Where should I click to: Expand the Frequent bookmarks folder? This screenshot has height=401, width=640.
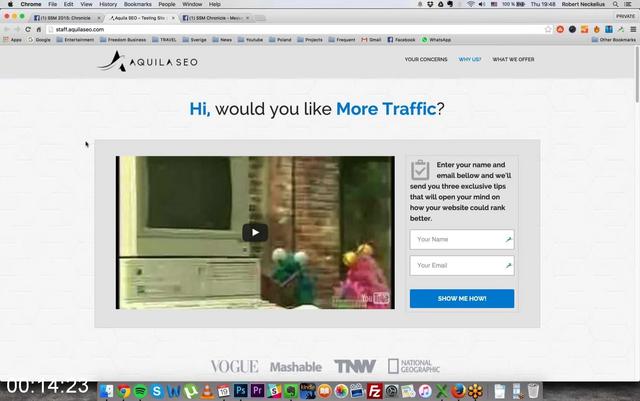point(342,40)
